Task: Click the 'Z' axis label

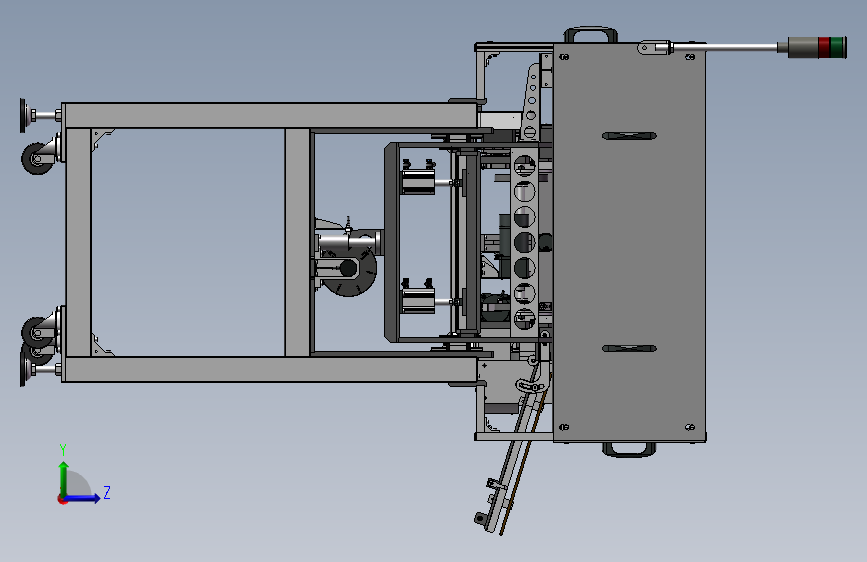Action: (107, 492)
